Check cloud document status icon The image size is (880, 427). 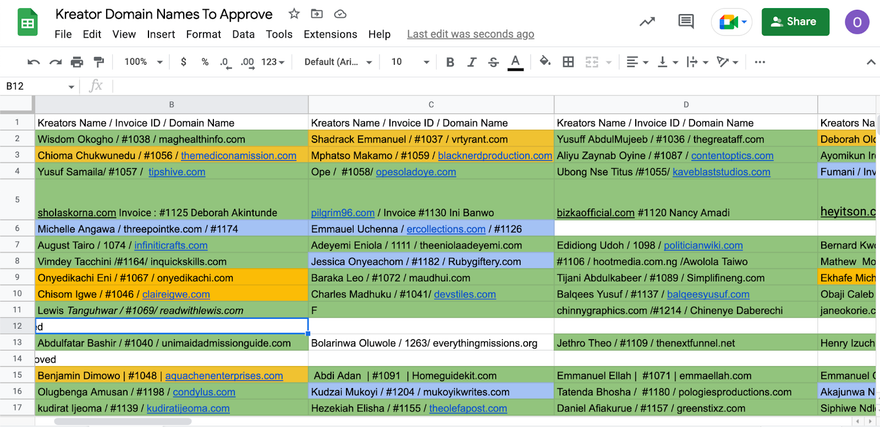[x=340, y=14]
